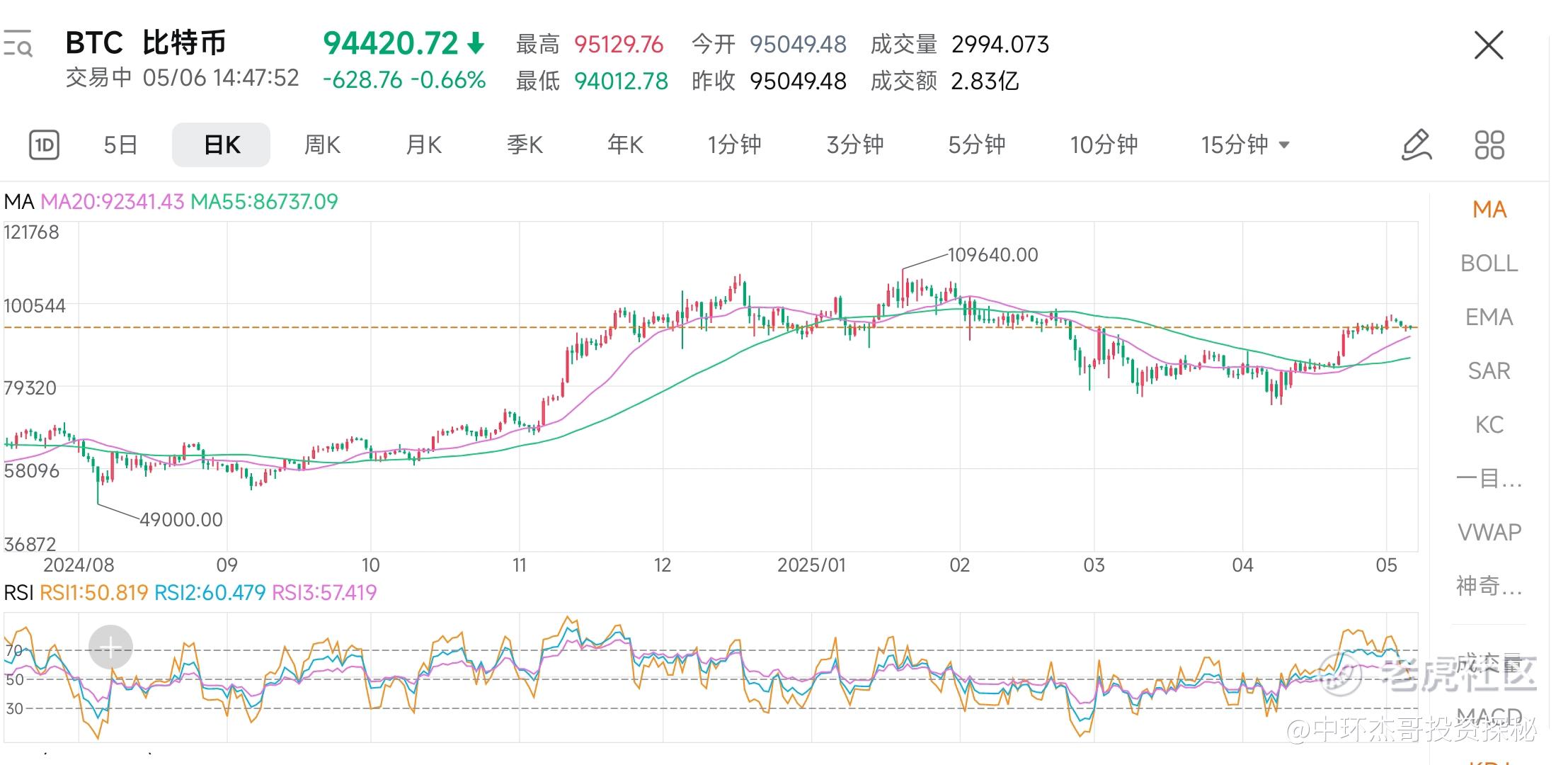Enable the BOLL indicator
Screen dimensions: 1568x765
(1489, 263)
